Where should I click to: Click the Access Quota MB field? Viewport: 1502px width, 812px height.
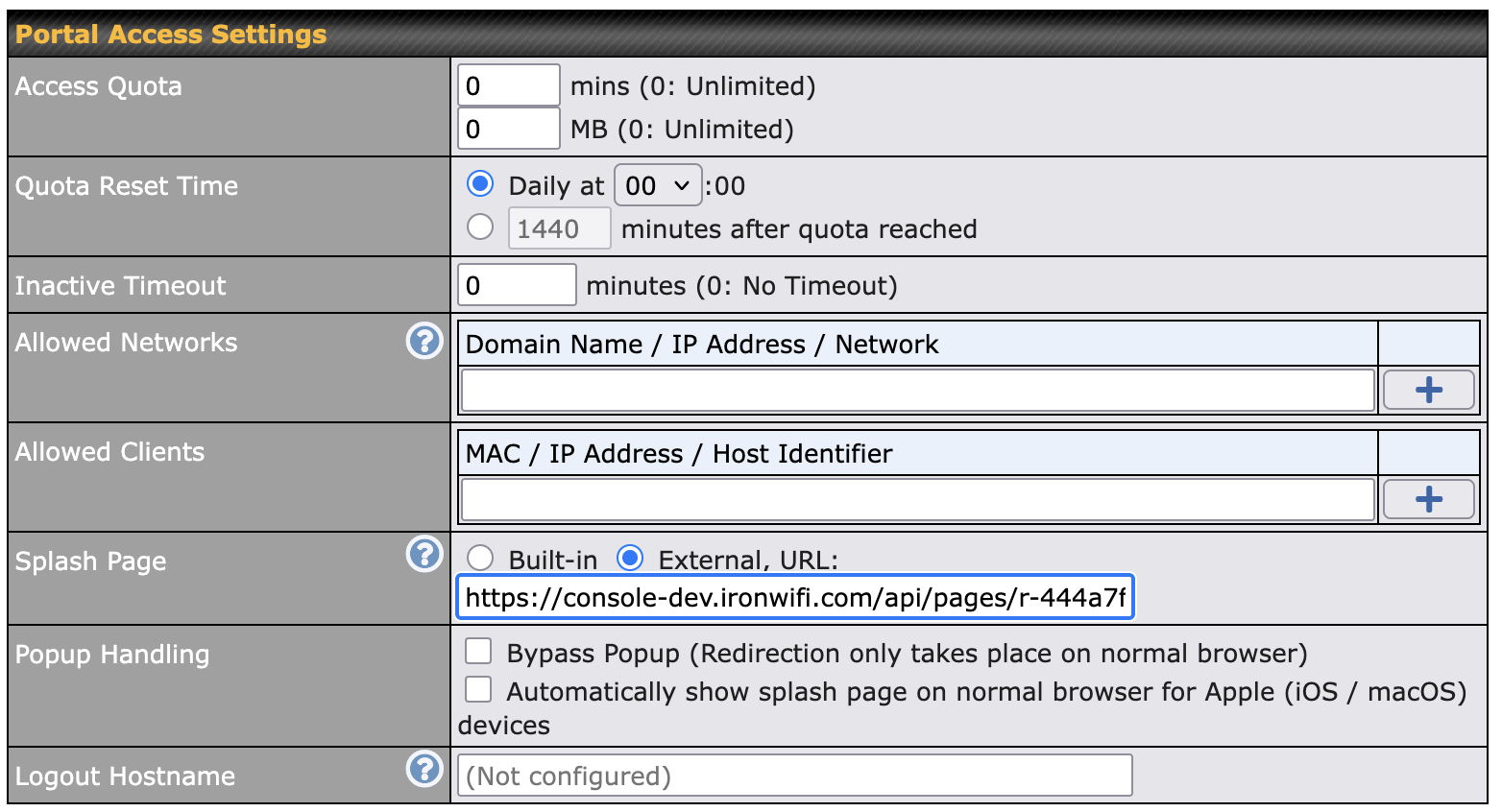pyautogui.click(x=508, y=129)
